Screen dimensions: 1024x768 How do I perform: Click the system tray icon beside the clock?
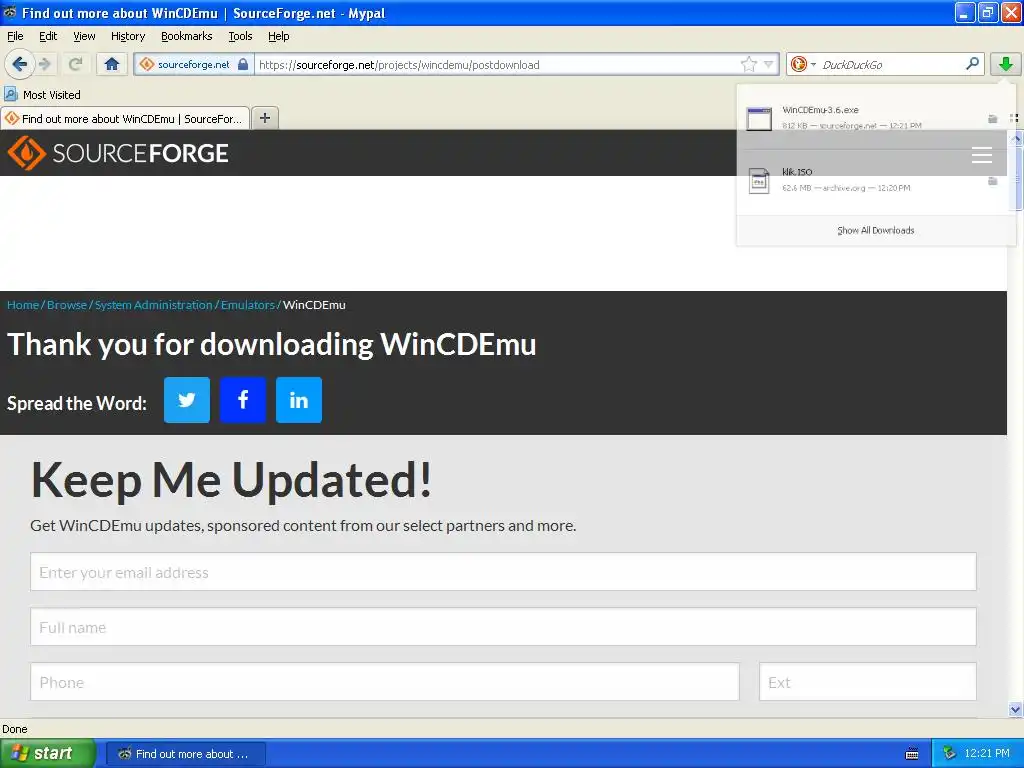coord(949,754)
